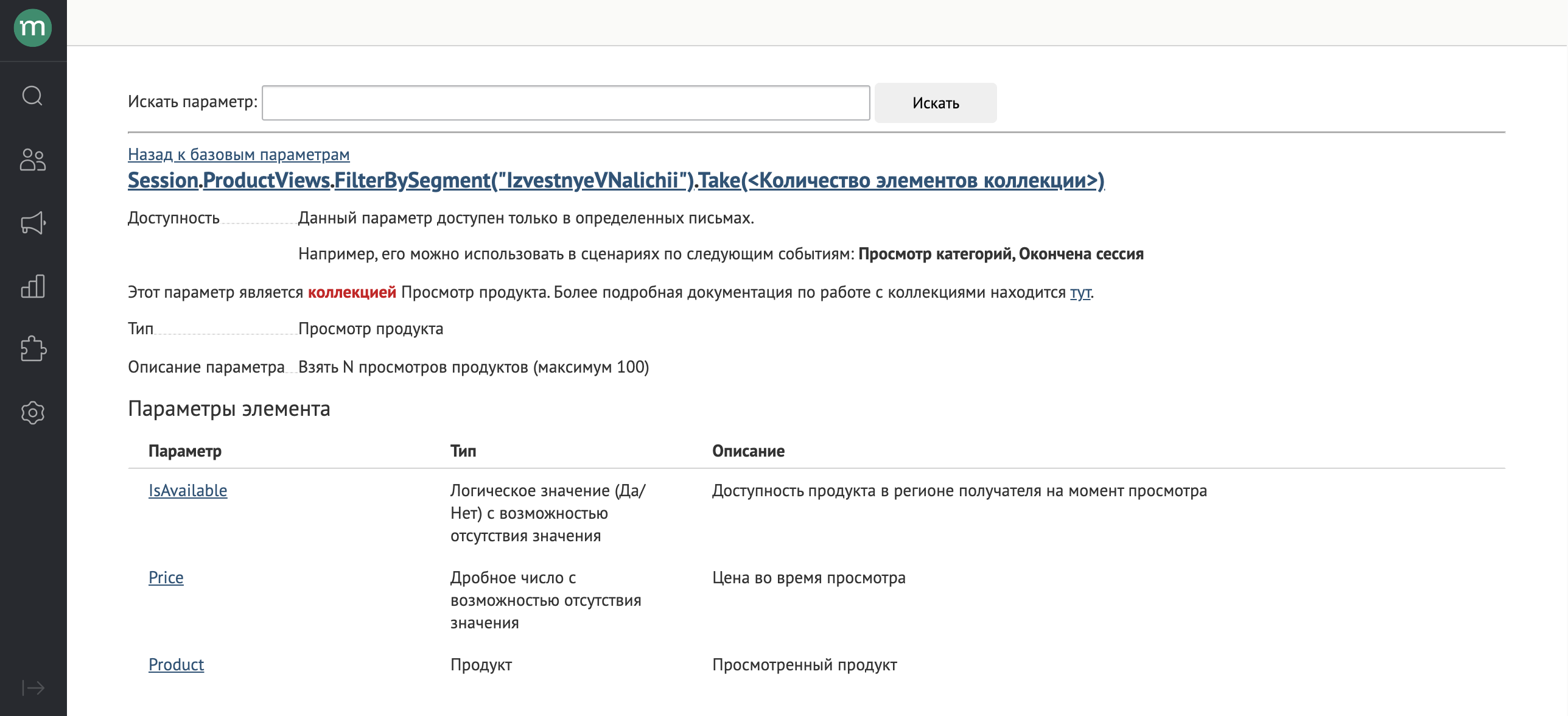Open the settings gear icon in sidebar
Image resolution: width=1568 pixels, height=716 pixels.
pos(33,413)
